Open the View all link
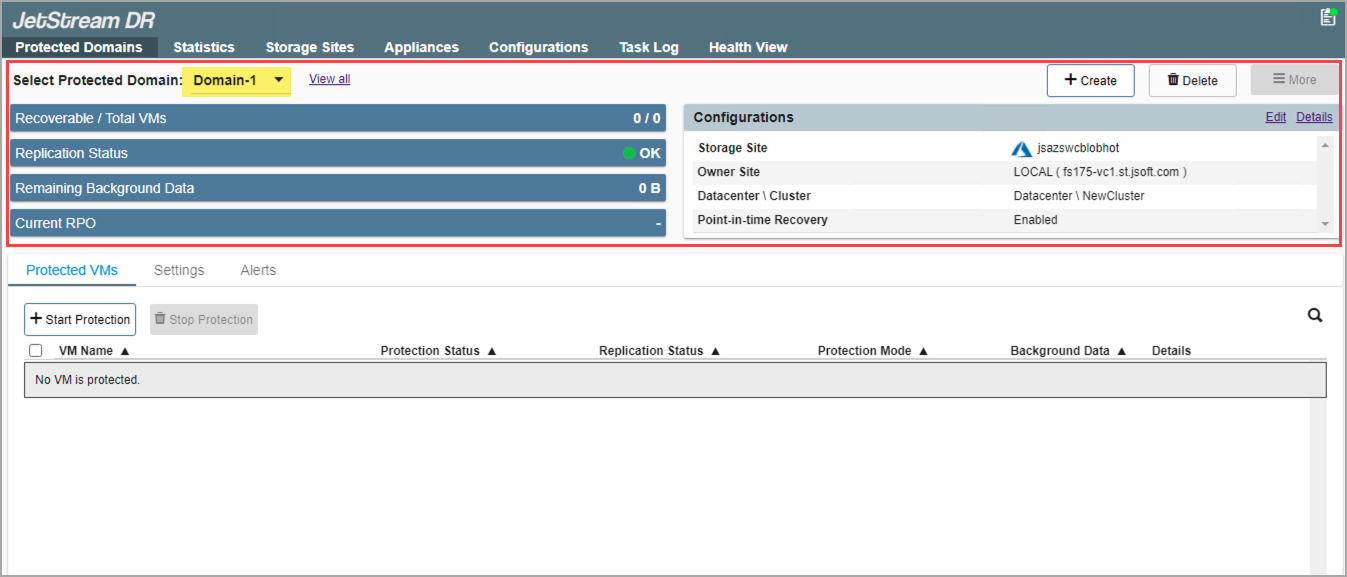Image resolution: width=1347 pixels, height=577 pixels. tap(329, 79)
